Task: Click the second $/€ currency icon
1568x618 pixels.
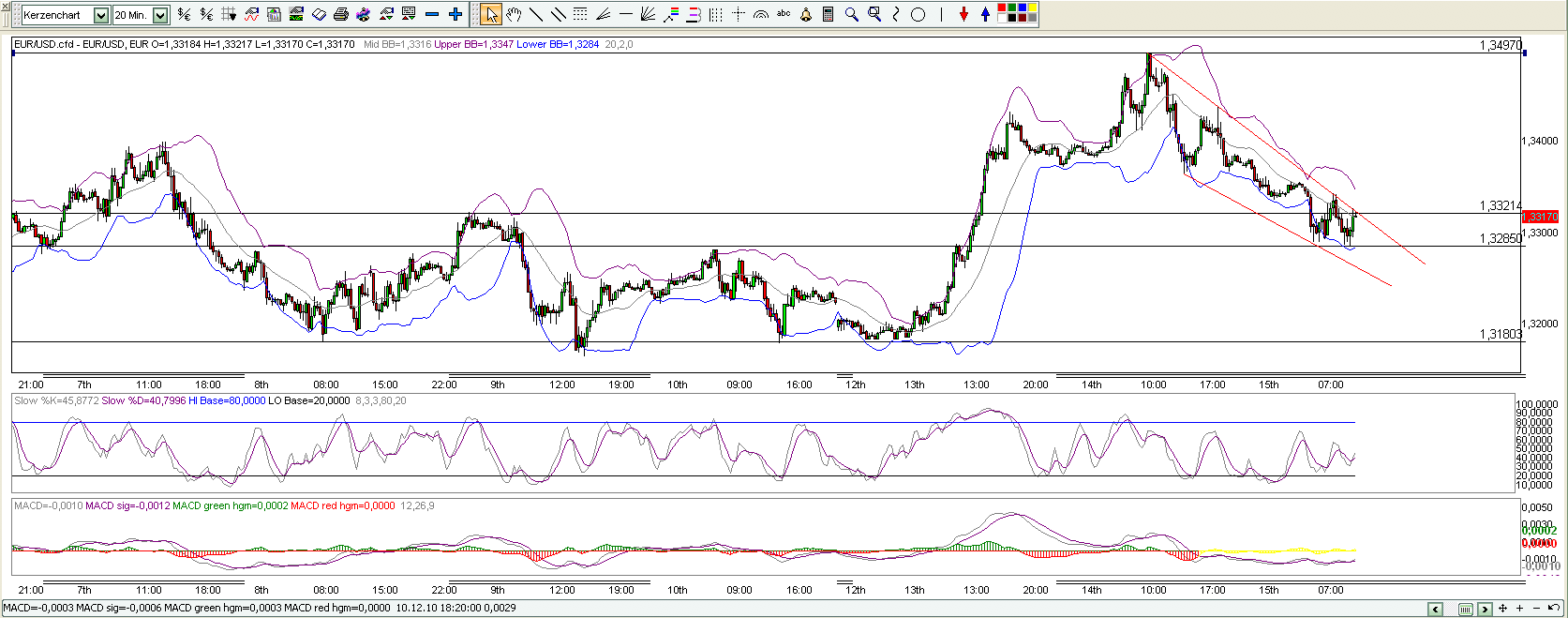Action: tap(206, 14)
